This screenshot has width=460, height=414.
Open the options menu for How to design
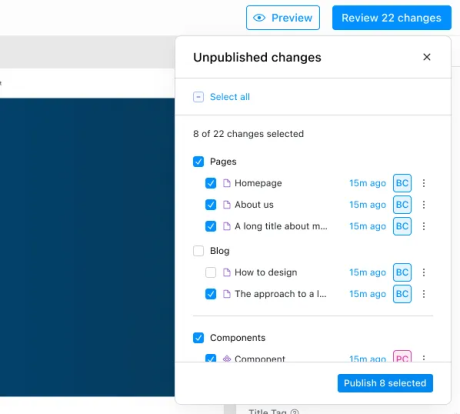[x=424, y=272]
